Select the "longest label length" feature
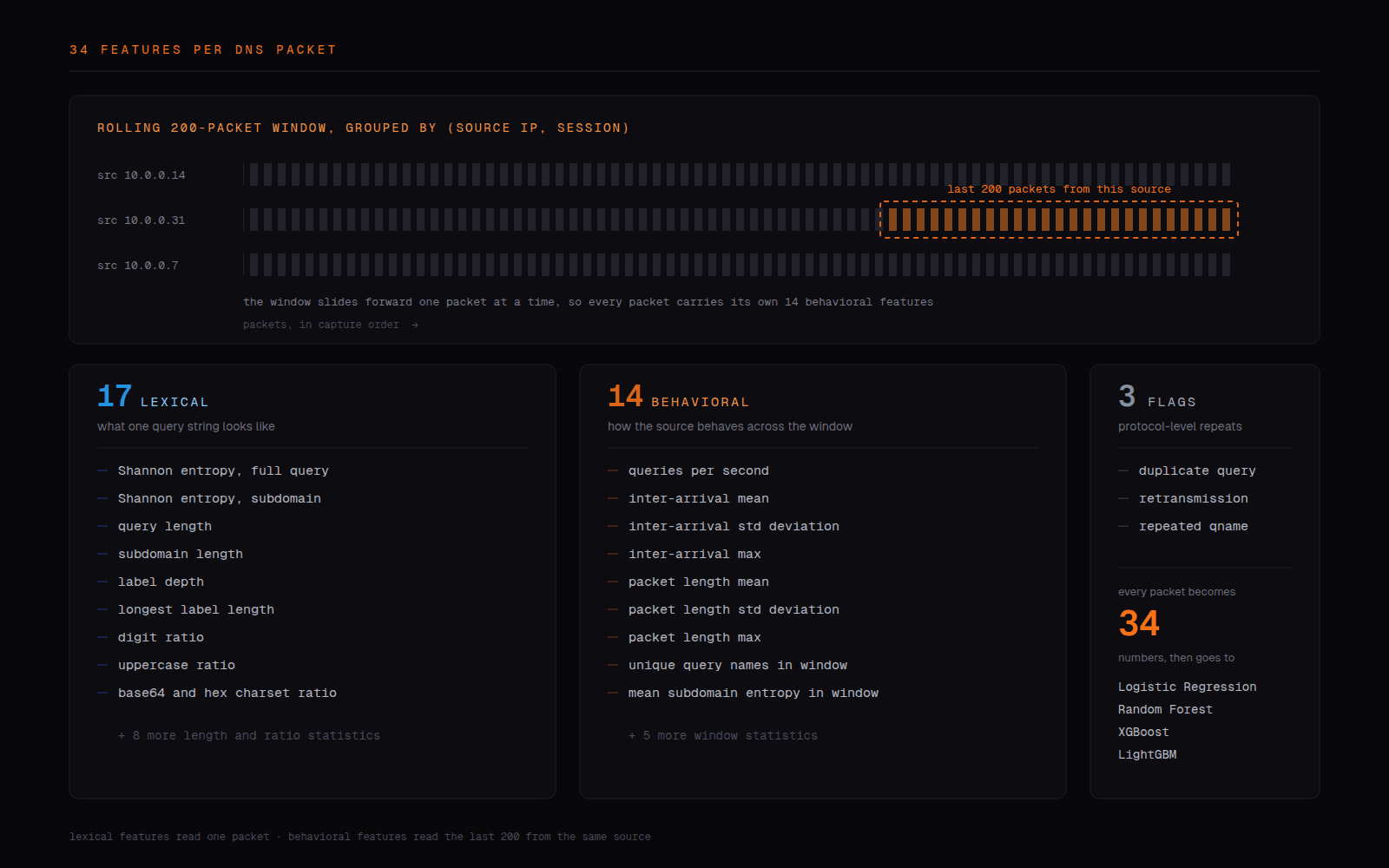This screenshot has width=1389, height=868. tap(196, 609)
